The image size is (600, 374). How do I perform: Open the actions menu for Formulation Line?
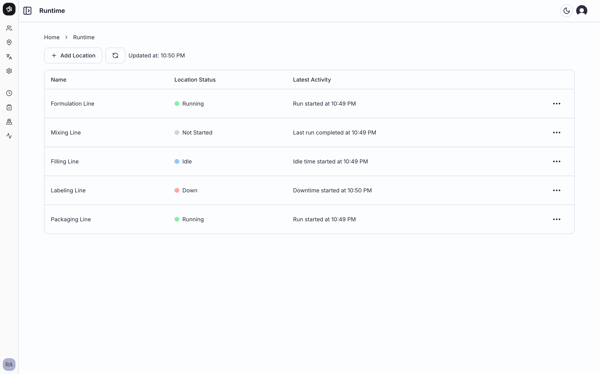[x=556, y=104]
